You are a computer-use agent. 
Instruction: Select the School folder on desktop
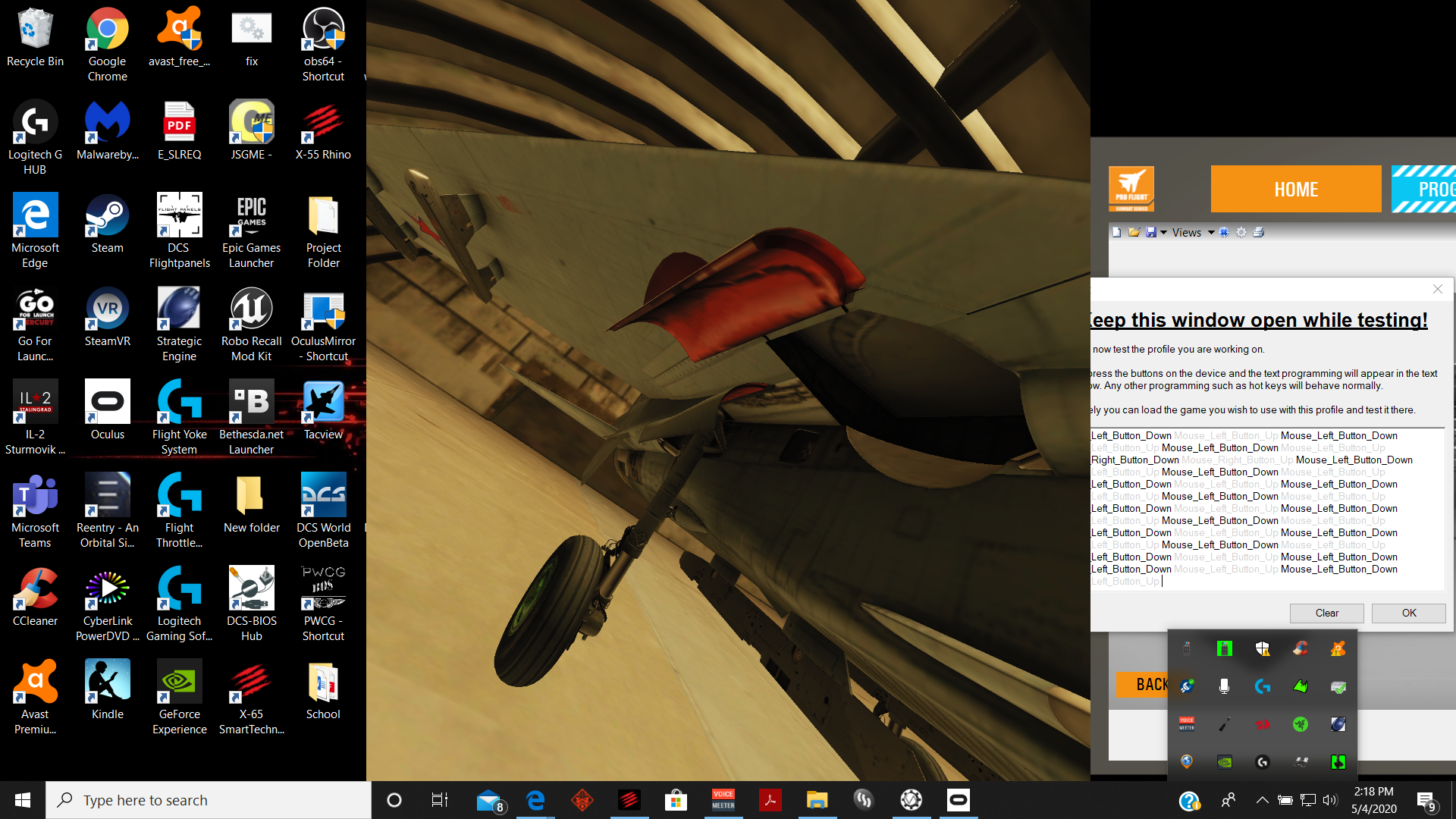tap(324, 690)
